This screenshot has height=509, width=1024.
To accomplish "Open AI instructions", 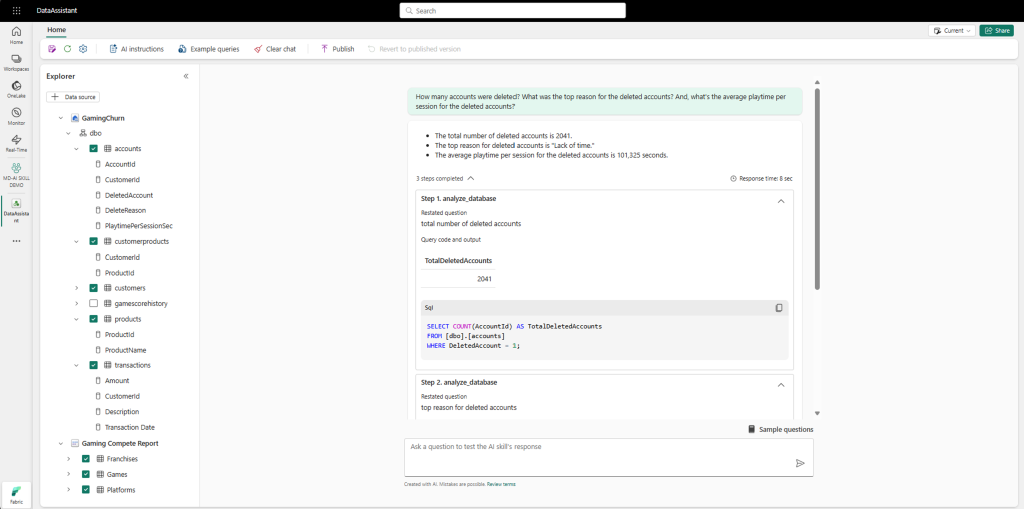I will (136, 49).
